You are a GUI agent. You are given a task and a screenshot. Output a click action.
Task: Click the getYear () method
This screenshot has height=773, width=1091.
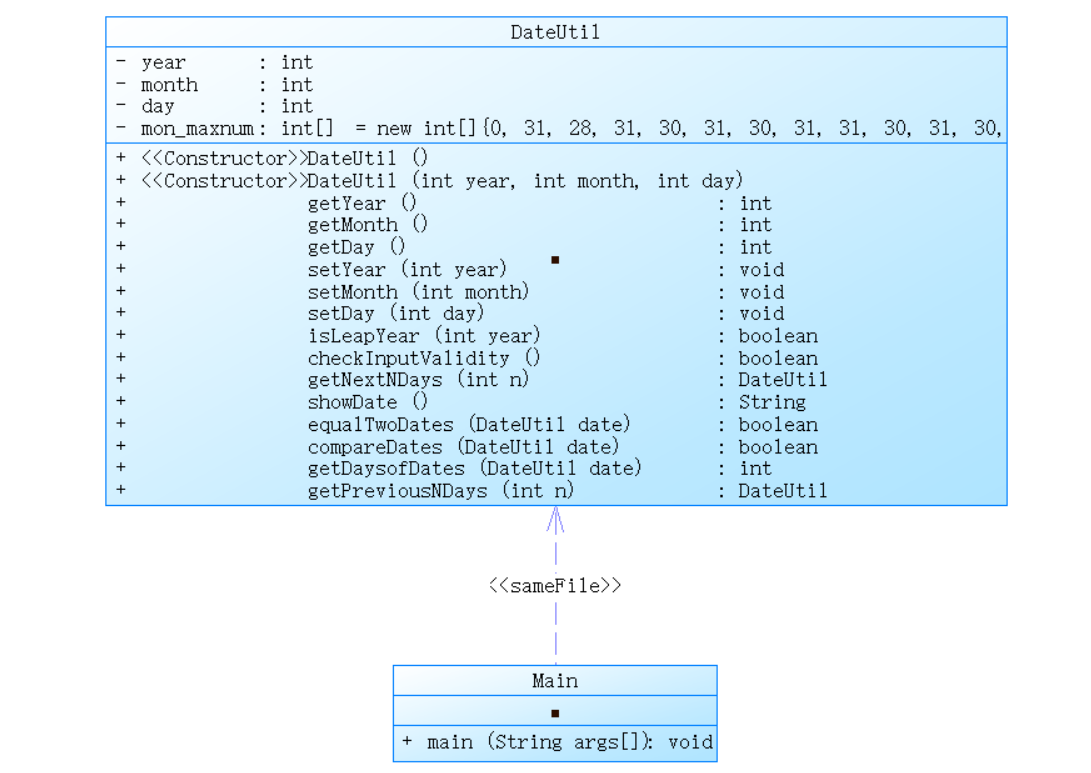click(x=362, y=203)
